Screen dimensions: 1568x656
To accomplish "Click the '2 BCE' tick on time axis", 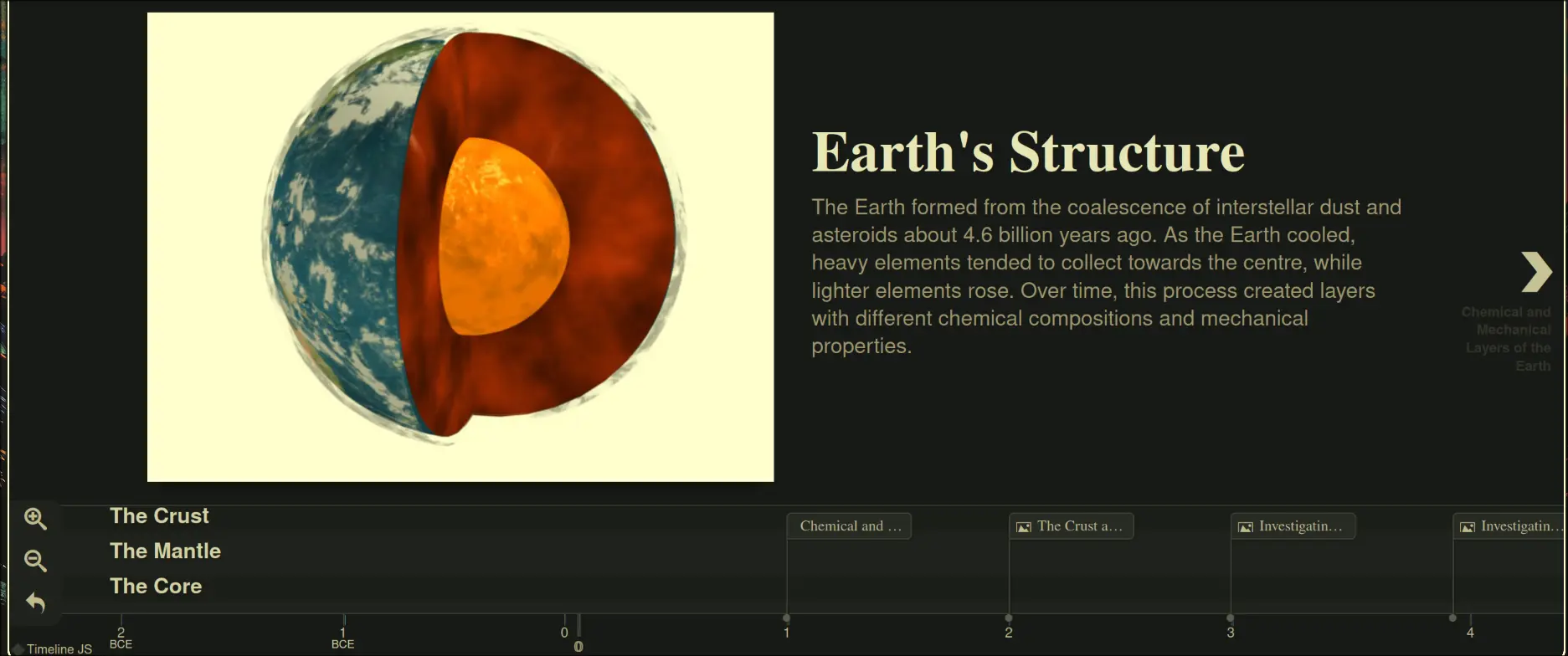I will [x=121, y=636].
